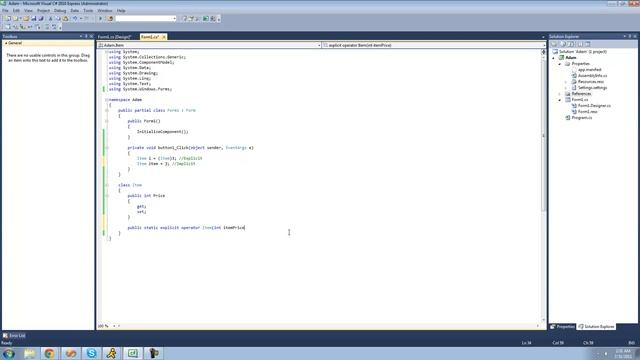Viewport: 640px width, 360px height.
Task: Collapse the class Item code region
Action: 107,185
